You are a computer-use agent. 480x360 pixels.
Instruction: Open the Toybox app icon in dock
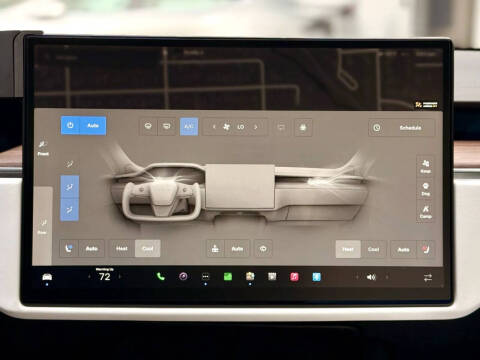point(250,276)
